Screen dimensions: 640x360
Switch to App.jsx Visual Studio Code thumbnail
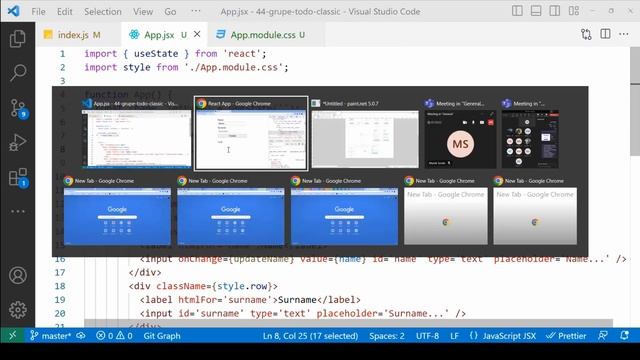(136, 133)
